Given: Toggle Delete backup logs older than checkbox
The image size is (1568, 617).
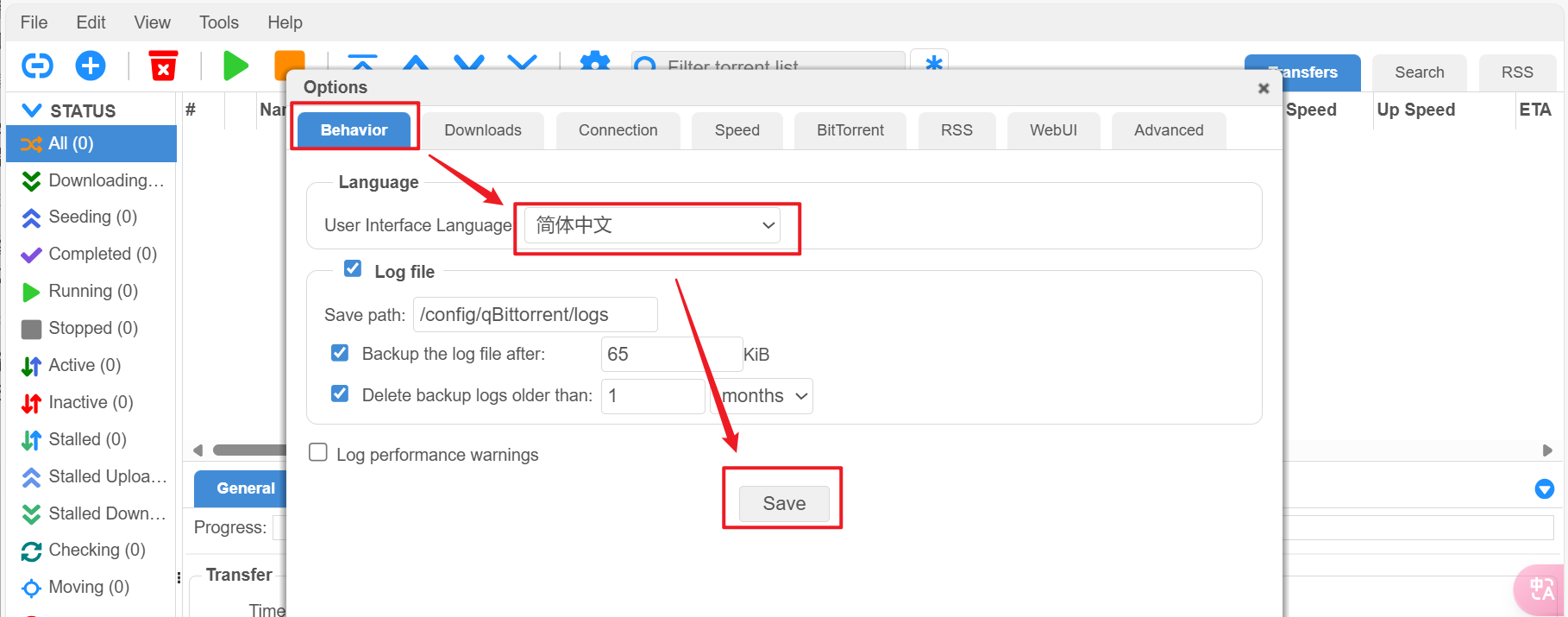Looking at the screenshot, I should click(x=340, y=393).
